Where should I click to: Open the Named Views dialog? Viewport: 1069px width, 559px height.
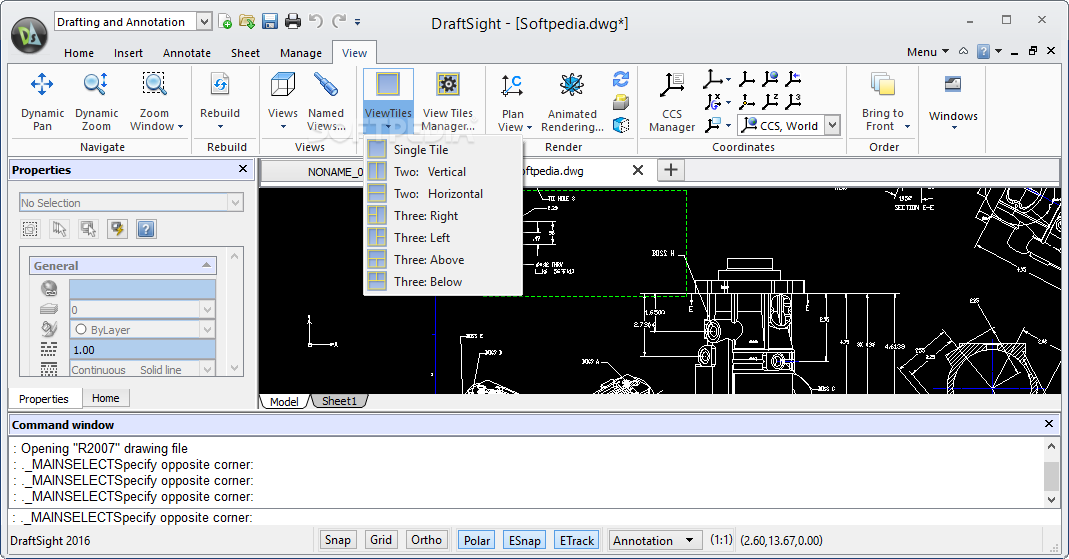(326, 102)
